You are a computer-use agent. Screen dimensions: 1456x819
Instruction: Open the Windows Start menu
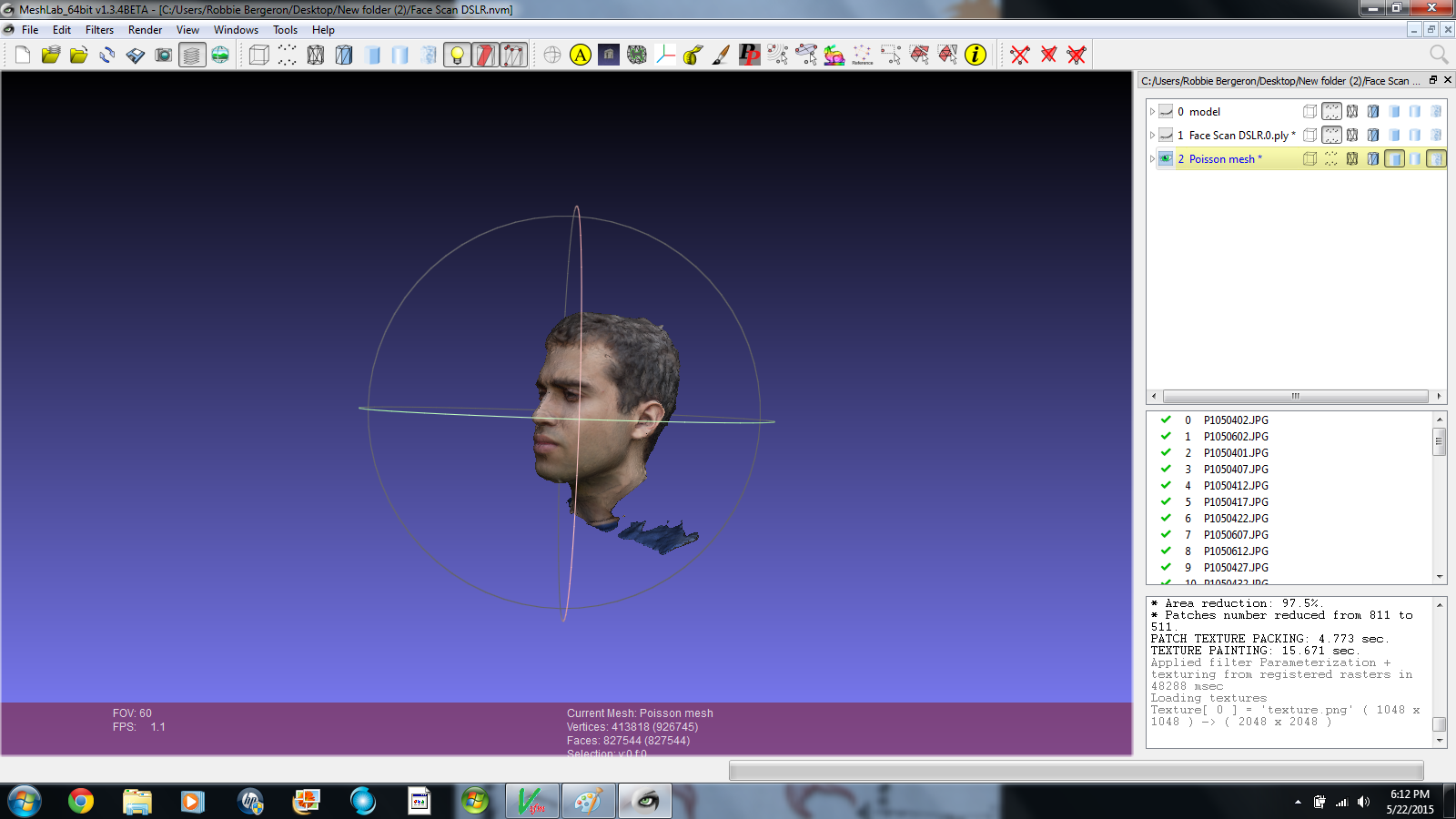point(25,802)
